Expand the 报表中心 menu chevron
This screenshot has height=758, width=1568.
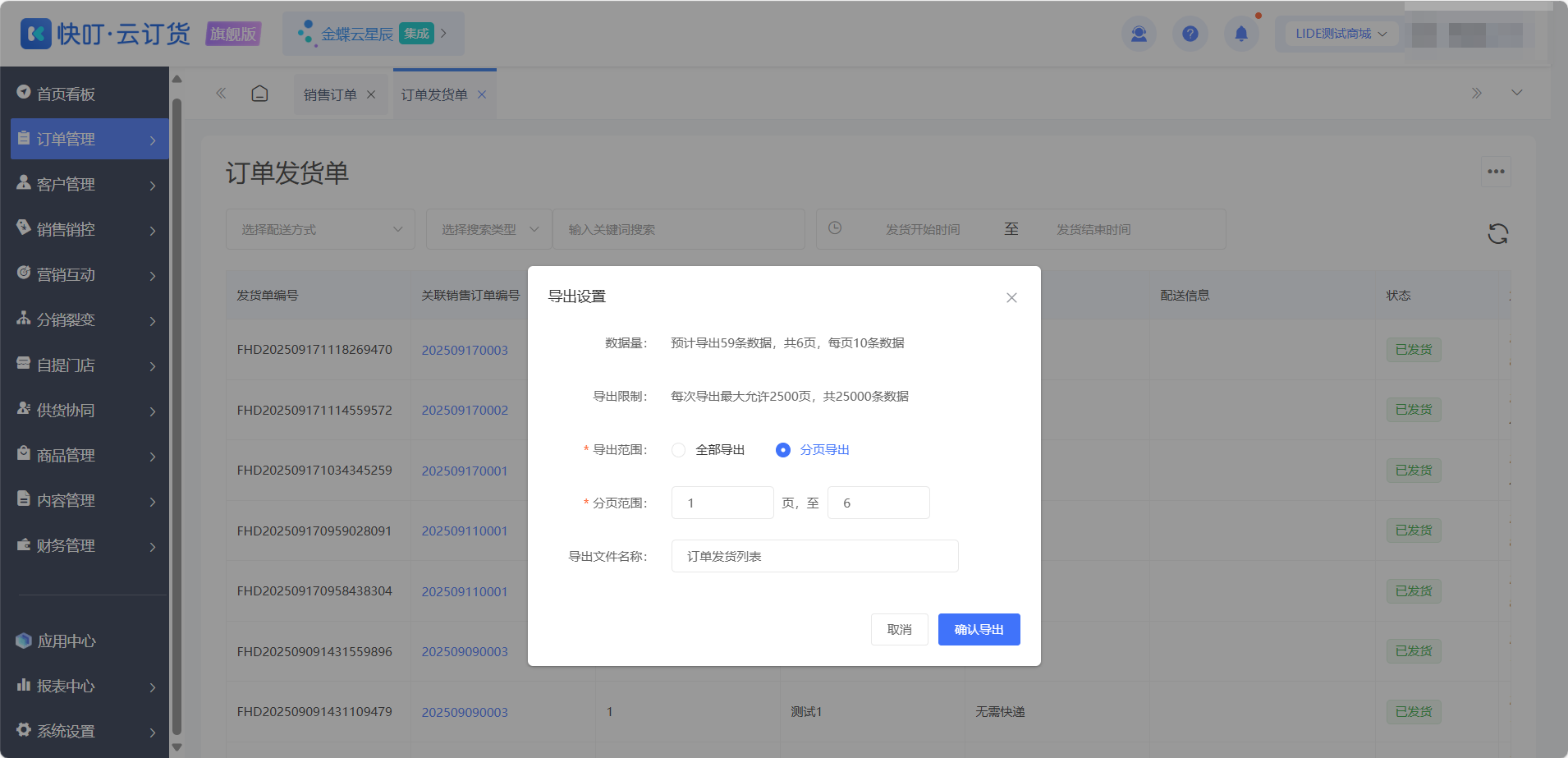click(153, 687)
